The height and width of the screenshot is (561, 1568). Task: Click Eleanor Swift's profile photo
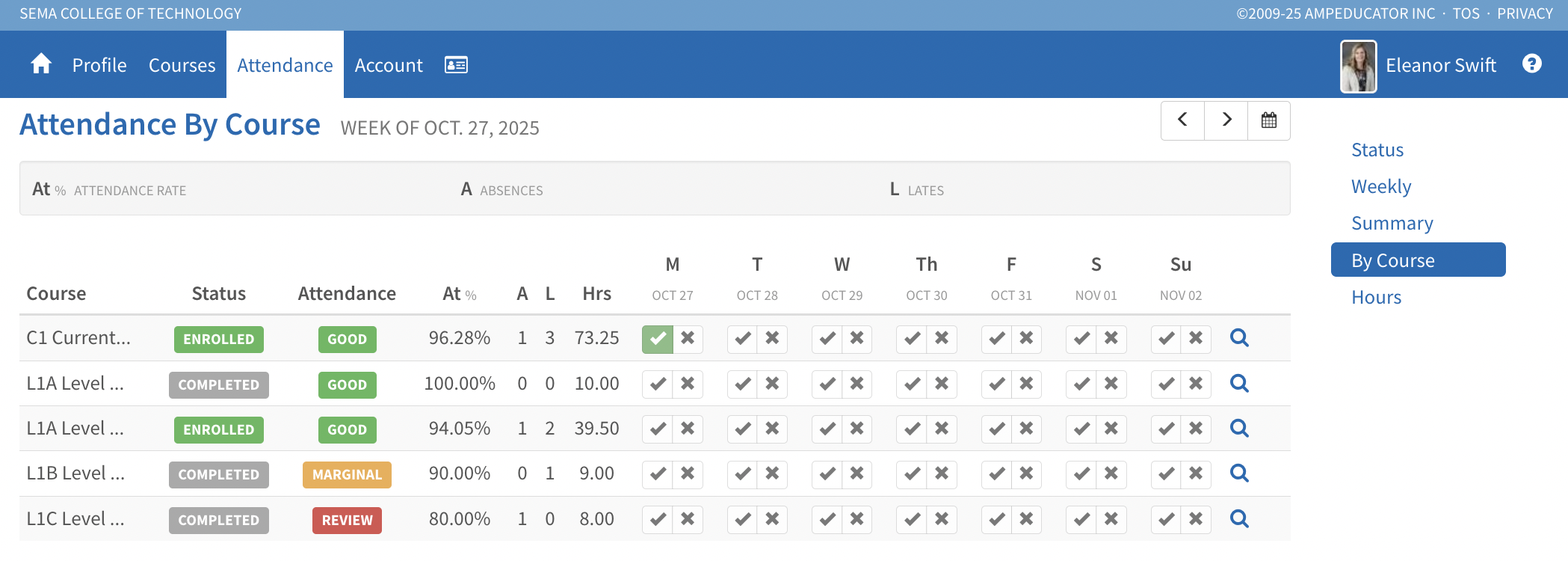pyautogui.click(x=1358, y=67)
